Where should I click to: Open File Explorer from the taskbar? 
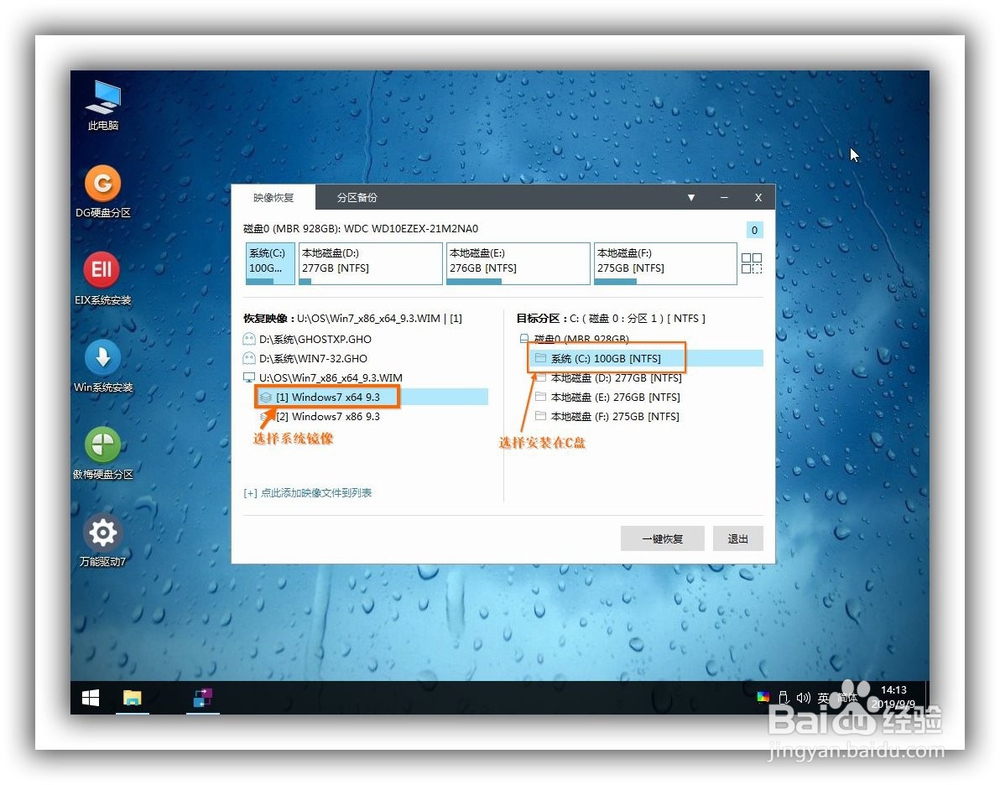coord(132,698)
